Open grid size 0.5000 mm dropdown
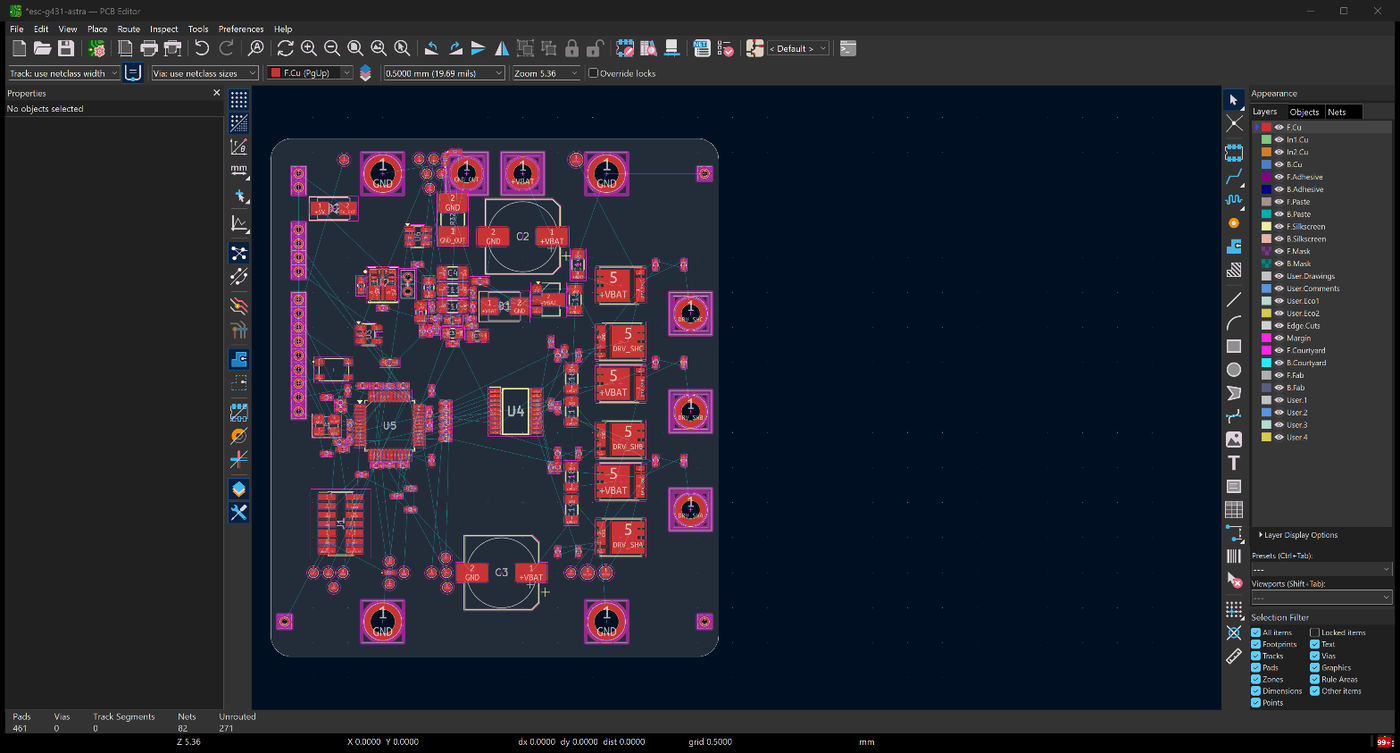The height and width of the screenshot is (753, 1400). click(x=444, y=73)
